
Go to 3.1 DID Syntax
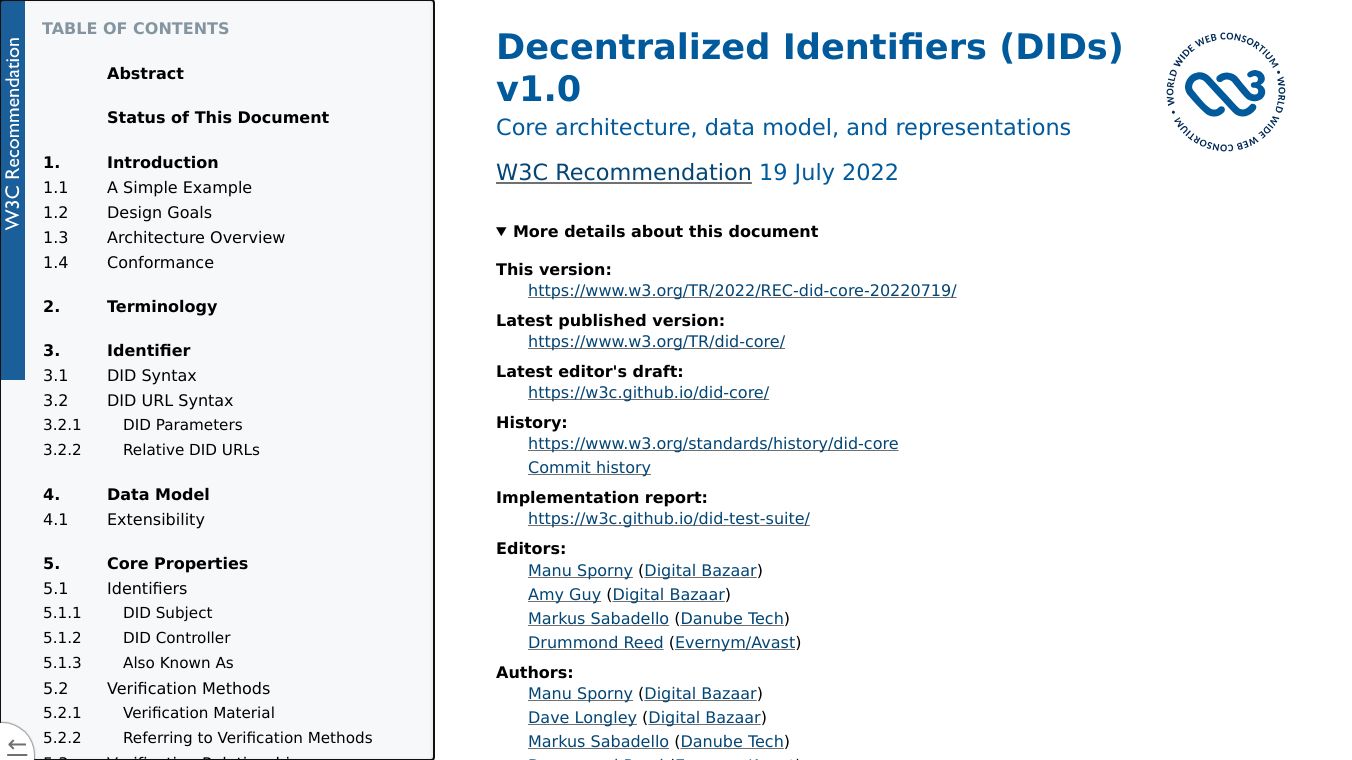(x=120, y=375)
